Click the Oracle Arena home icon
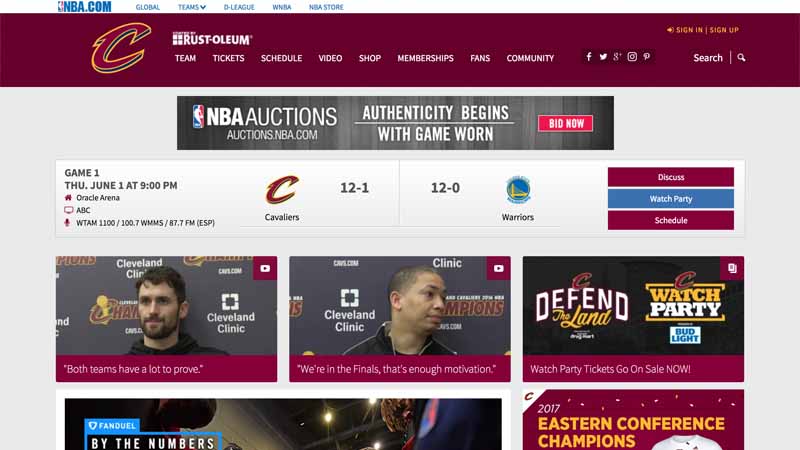The width and height of the screenshot is (800, 450). point(68,197)
